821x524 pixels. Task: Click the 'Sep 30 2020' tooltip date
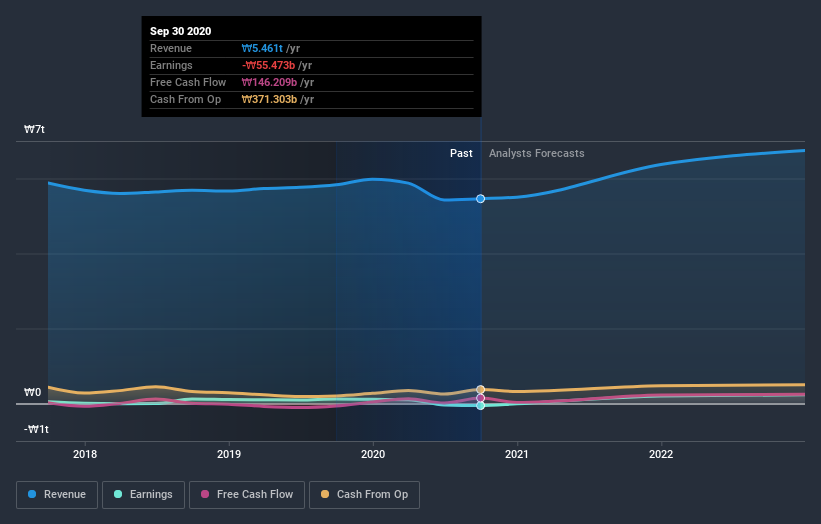click(x=181, y=31)
